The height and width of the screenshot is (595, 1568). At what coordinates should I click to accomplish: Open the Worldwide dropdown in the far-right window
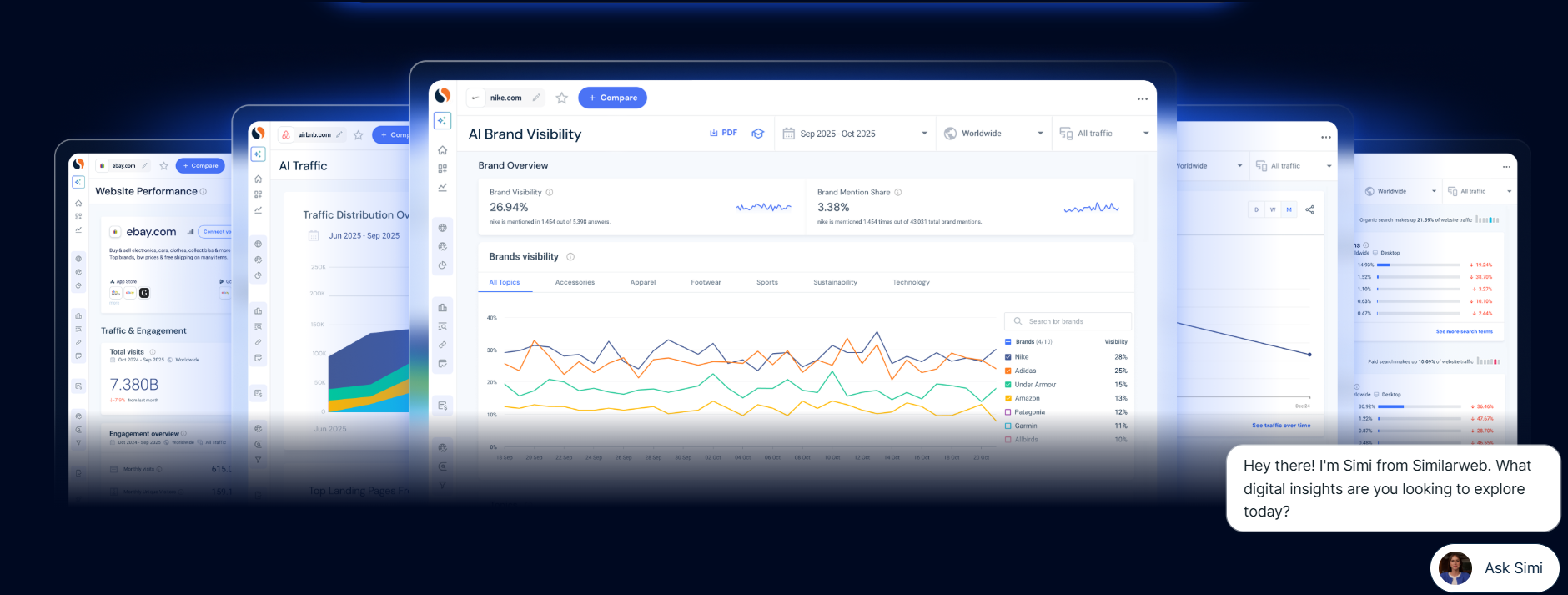pos(1400,191)
